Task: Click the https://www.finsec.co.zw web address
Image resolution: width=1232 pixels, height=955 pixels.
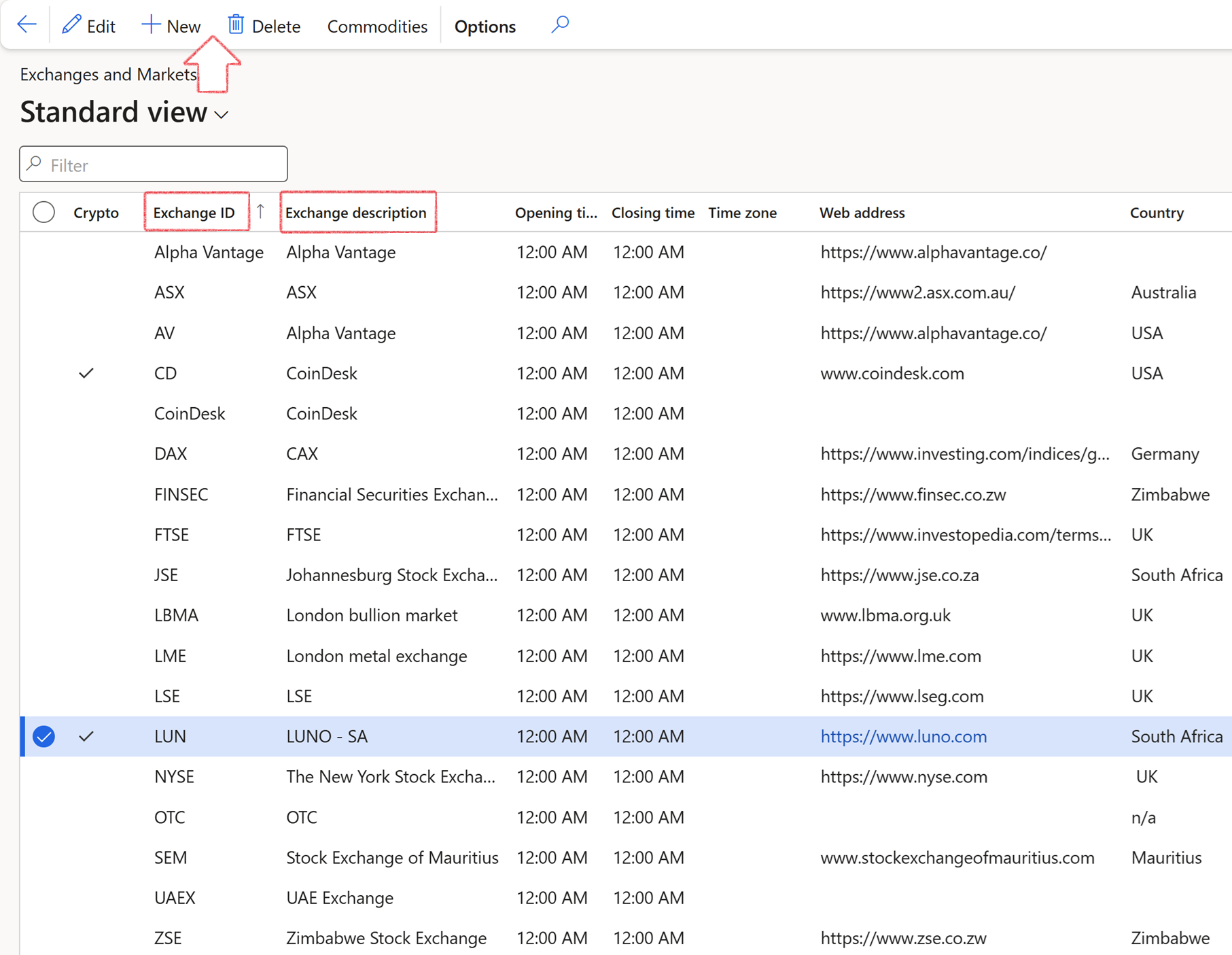Action: 913,494
